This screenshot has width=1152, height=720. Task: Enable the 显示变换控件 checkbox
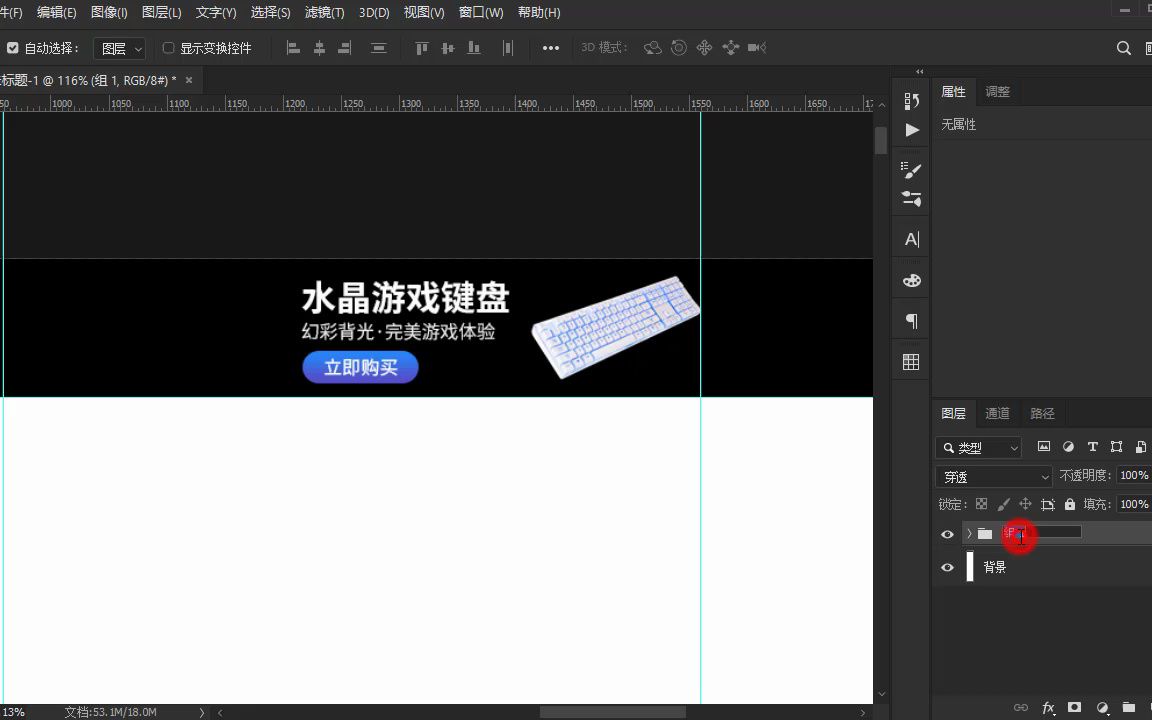point(166,47)
